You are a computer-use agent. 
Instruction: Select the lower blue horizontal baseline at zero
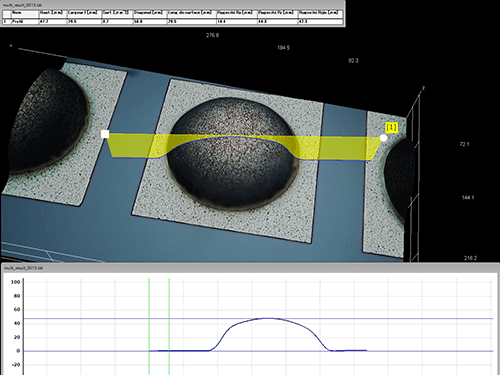click(258, 351)
